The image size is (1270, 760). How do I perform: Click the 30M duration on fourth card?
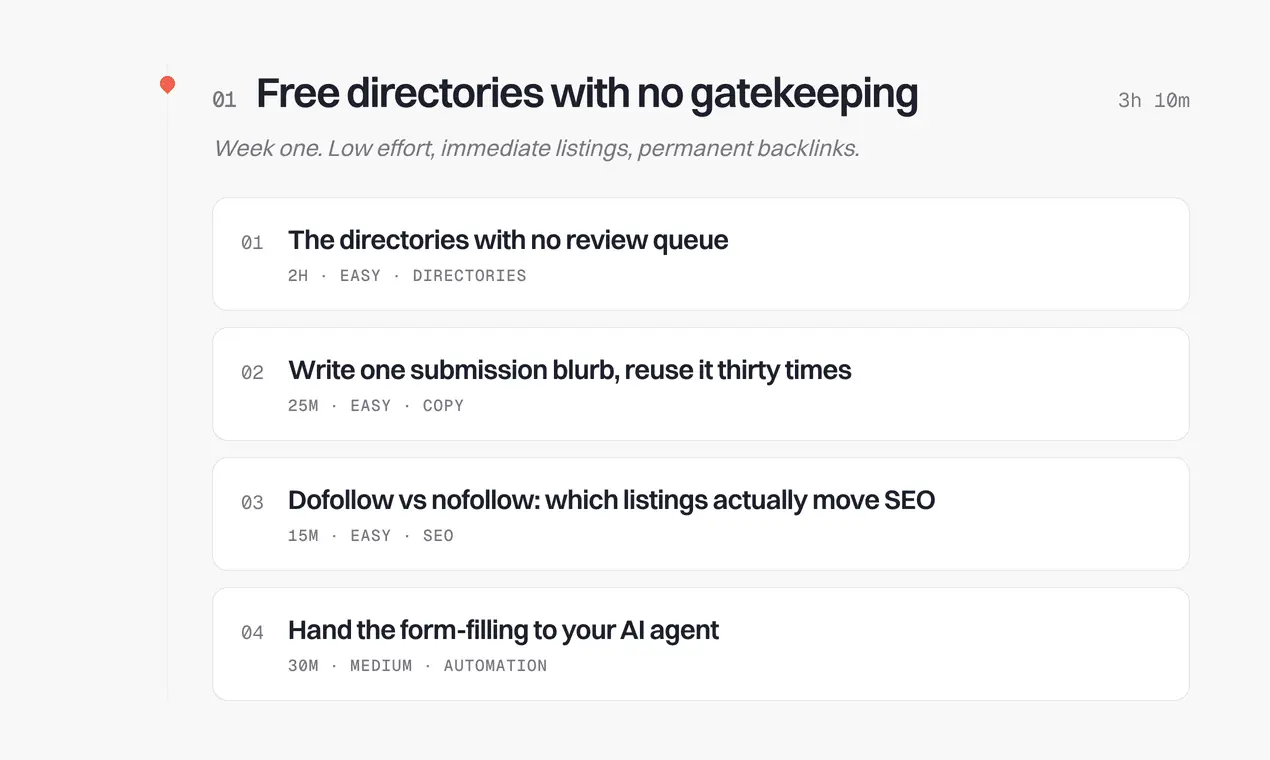[303, 666]
